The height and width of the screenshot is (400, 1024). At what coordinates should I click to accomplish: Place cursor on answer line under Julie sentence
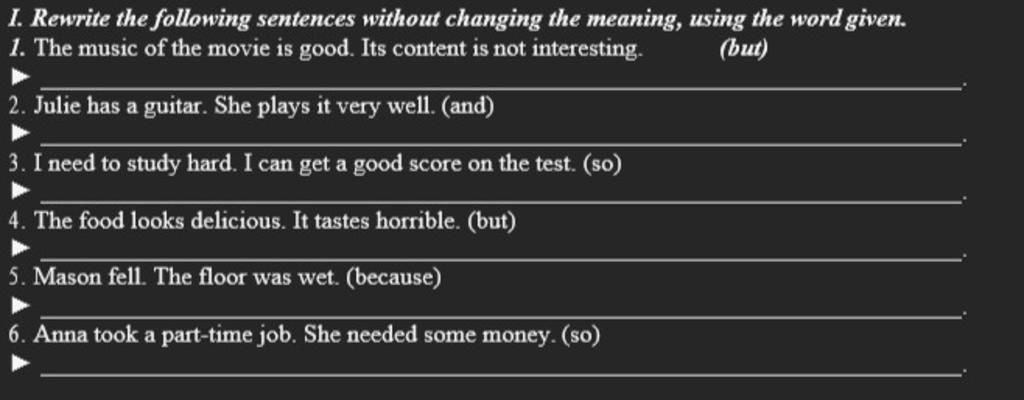(x=500, y=138)
